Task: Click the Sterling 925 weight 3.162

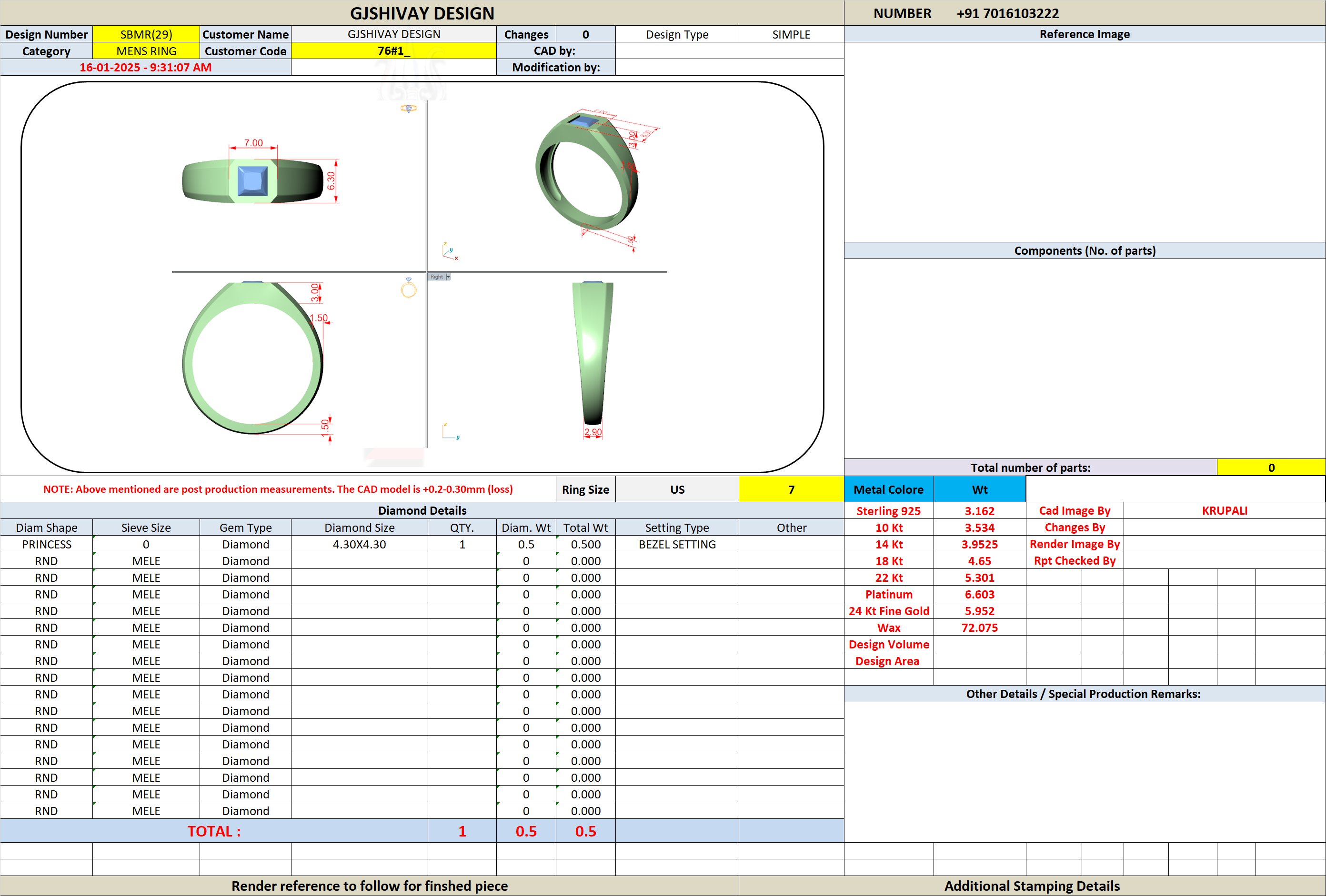Action: (980, 511)
